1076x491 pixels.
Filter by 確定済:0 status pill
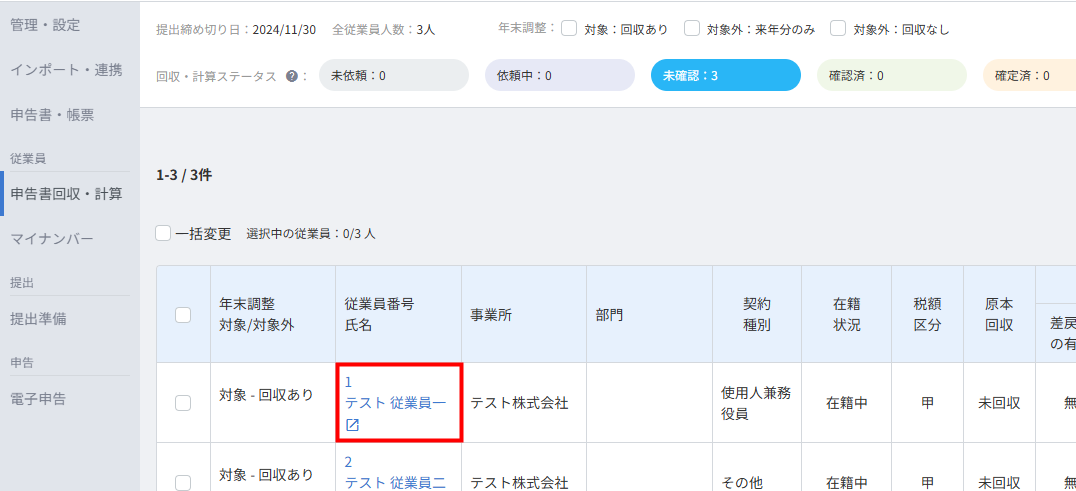[x=1029, y=75]
